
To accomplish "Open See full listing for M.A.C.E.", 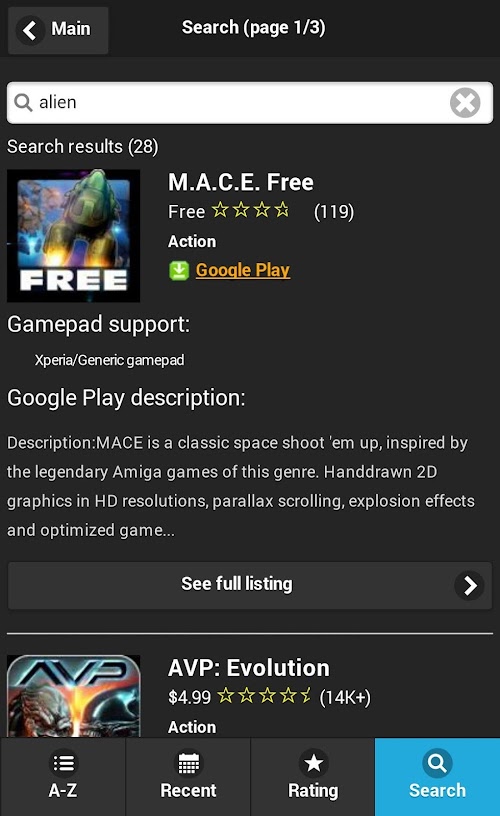I will [x=250, y=585].
